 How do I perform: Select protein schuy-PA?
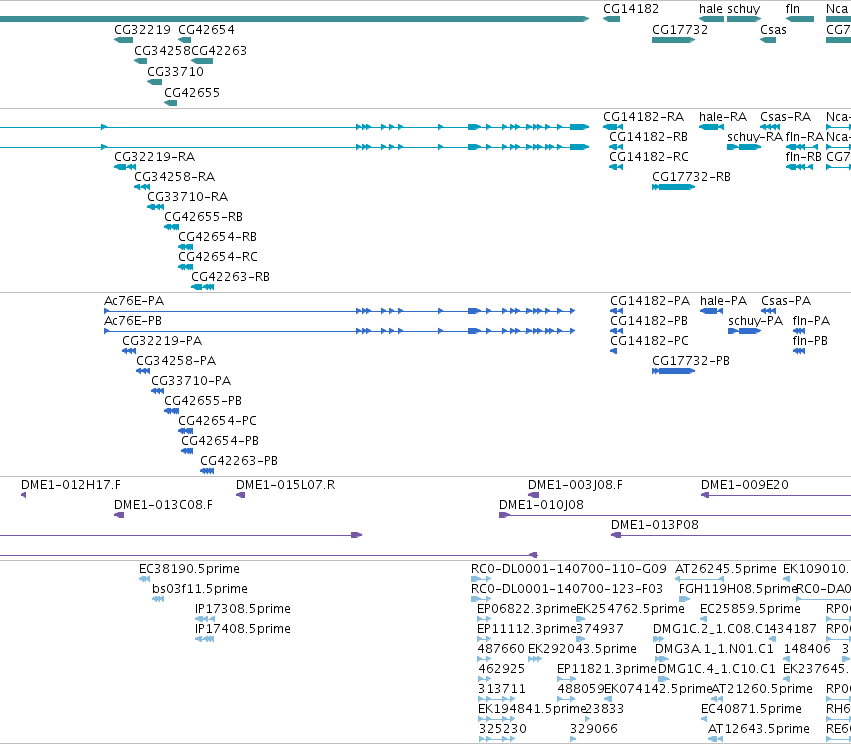coord(755,321)
